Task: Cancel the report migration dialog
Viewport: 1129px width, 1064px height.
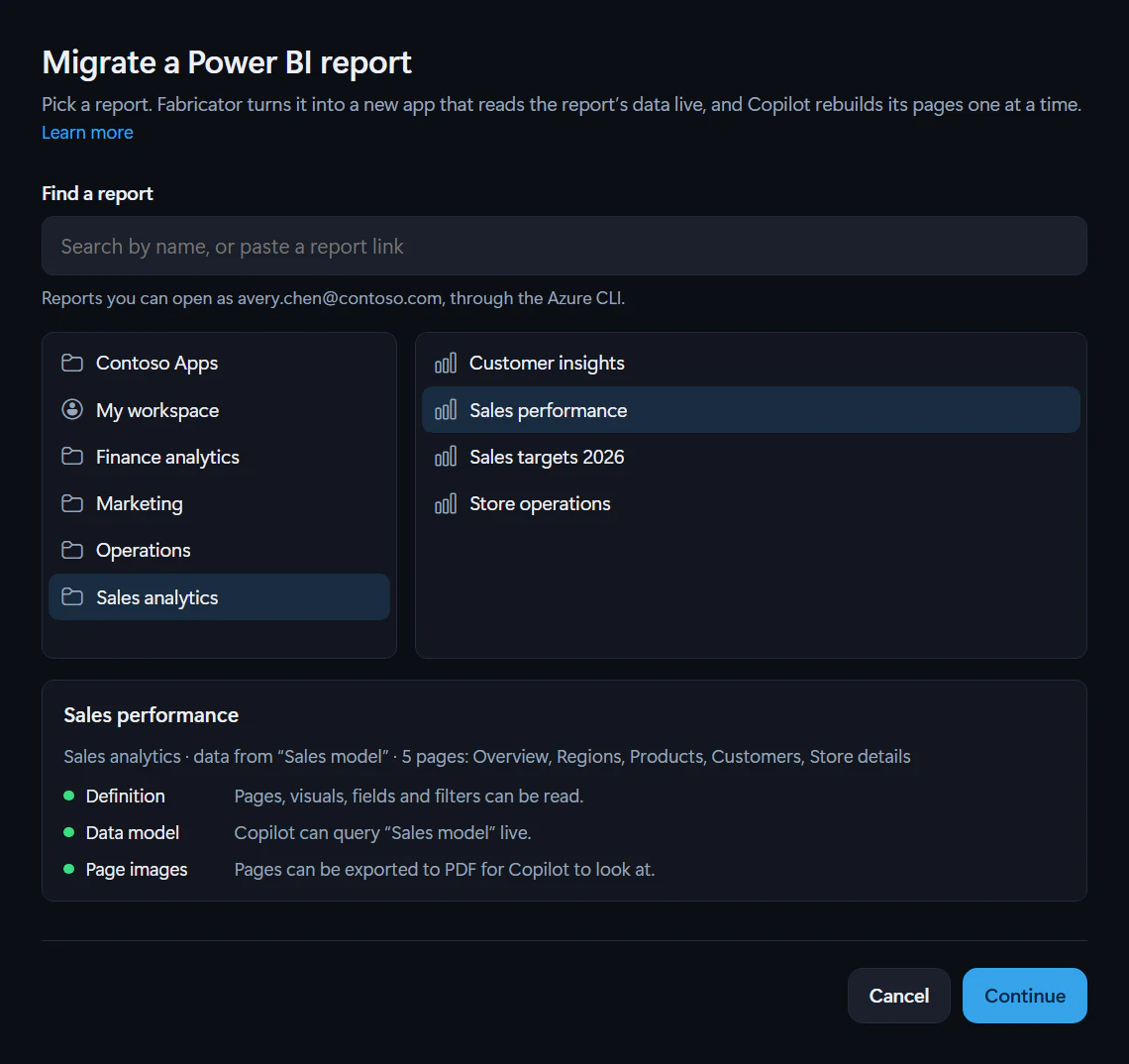Action: [898, 996]
